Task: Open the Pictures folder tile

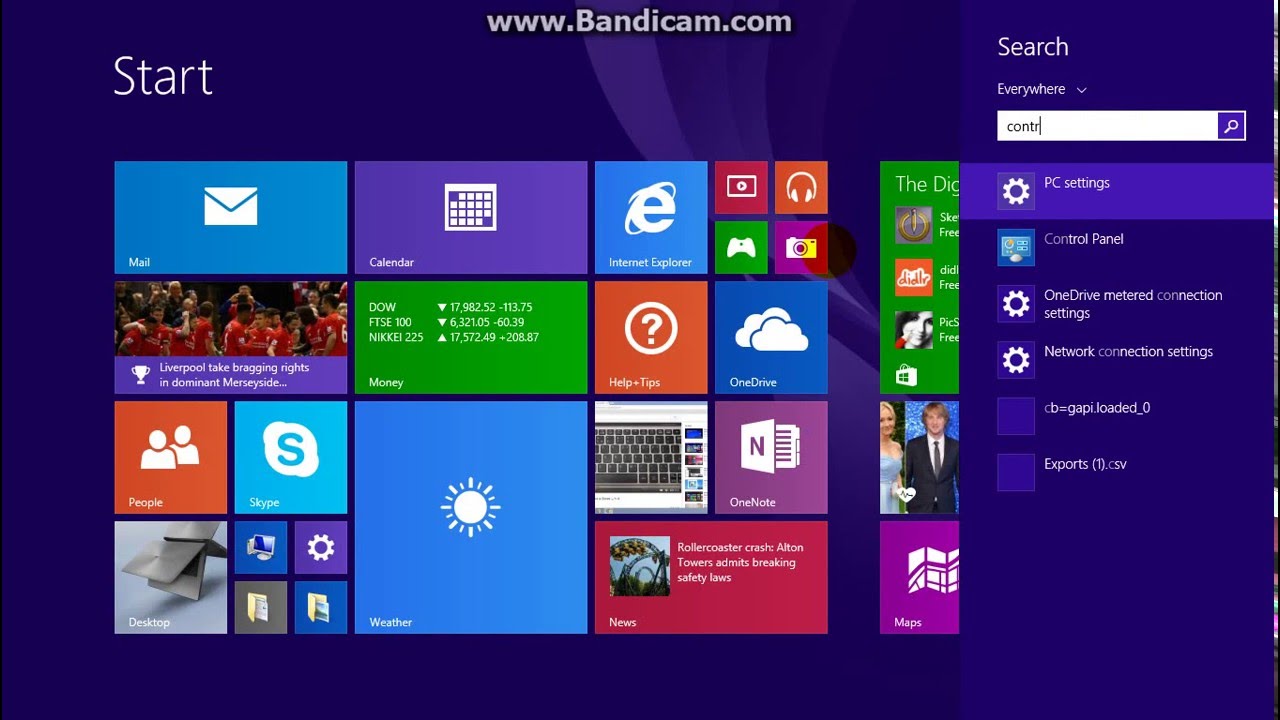Action: click(x=321, y=607)
